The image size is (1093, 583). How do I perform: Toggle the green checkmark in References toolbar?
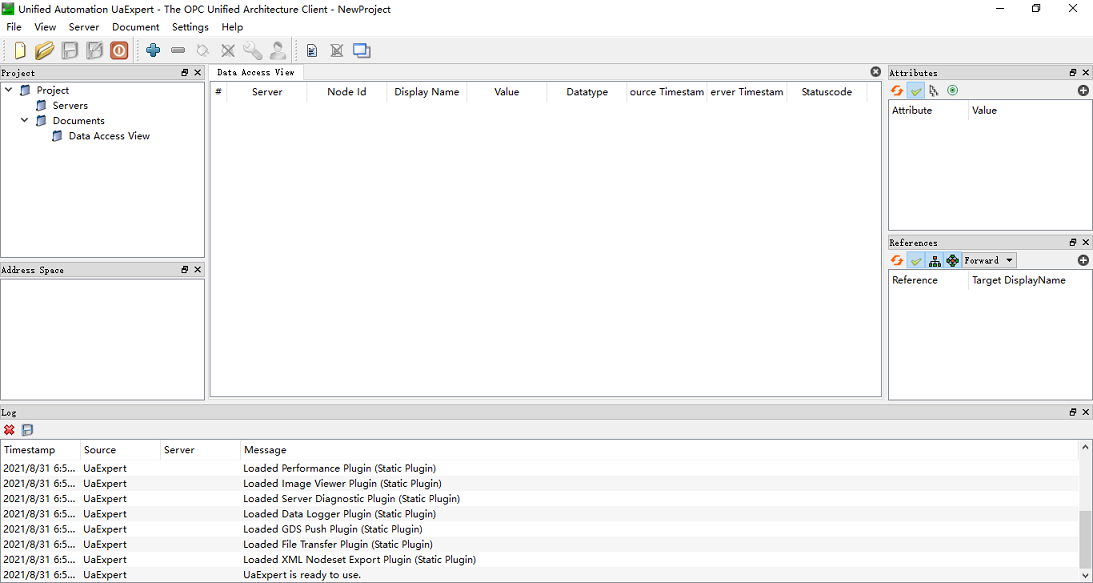[x=916, y=260]
